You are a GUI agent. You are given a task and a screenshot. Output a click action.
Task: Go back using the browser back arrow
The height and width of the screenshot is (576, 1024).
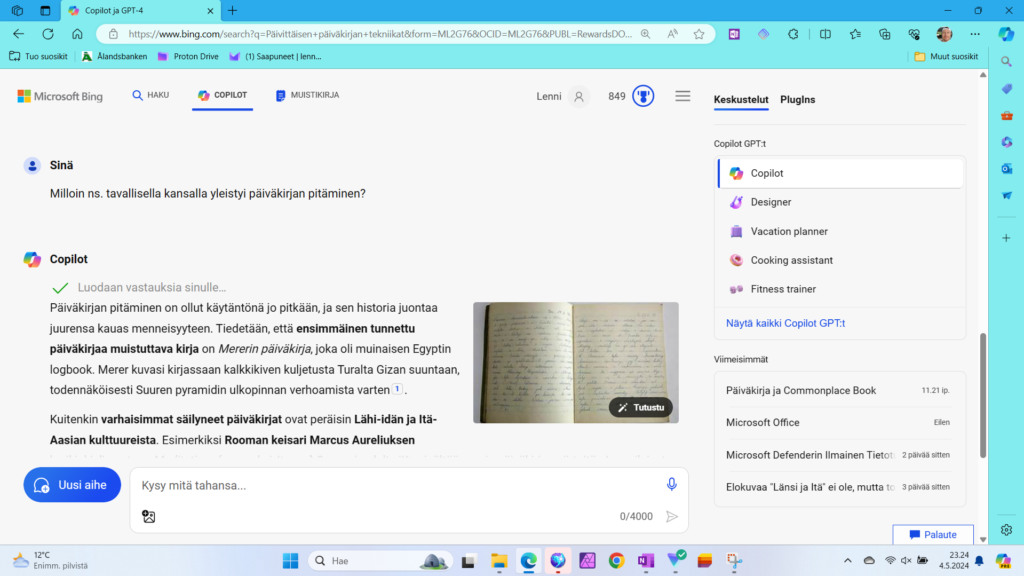18,34
